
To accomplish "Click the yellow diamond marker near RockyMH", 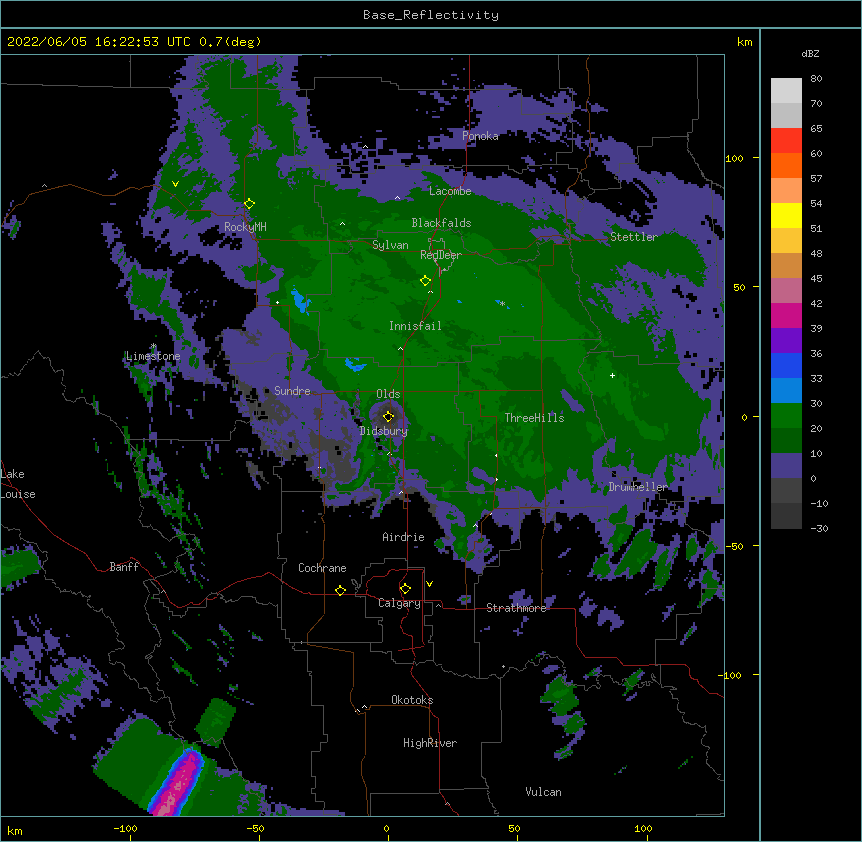I will tap(249, 204).
